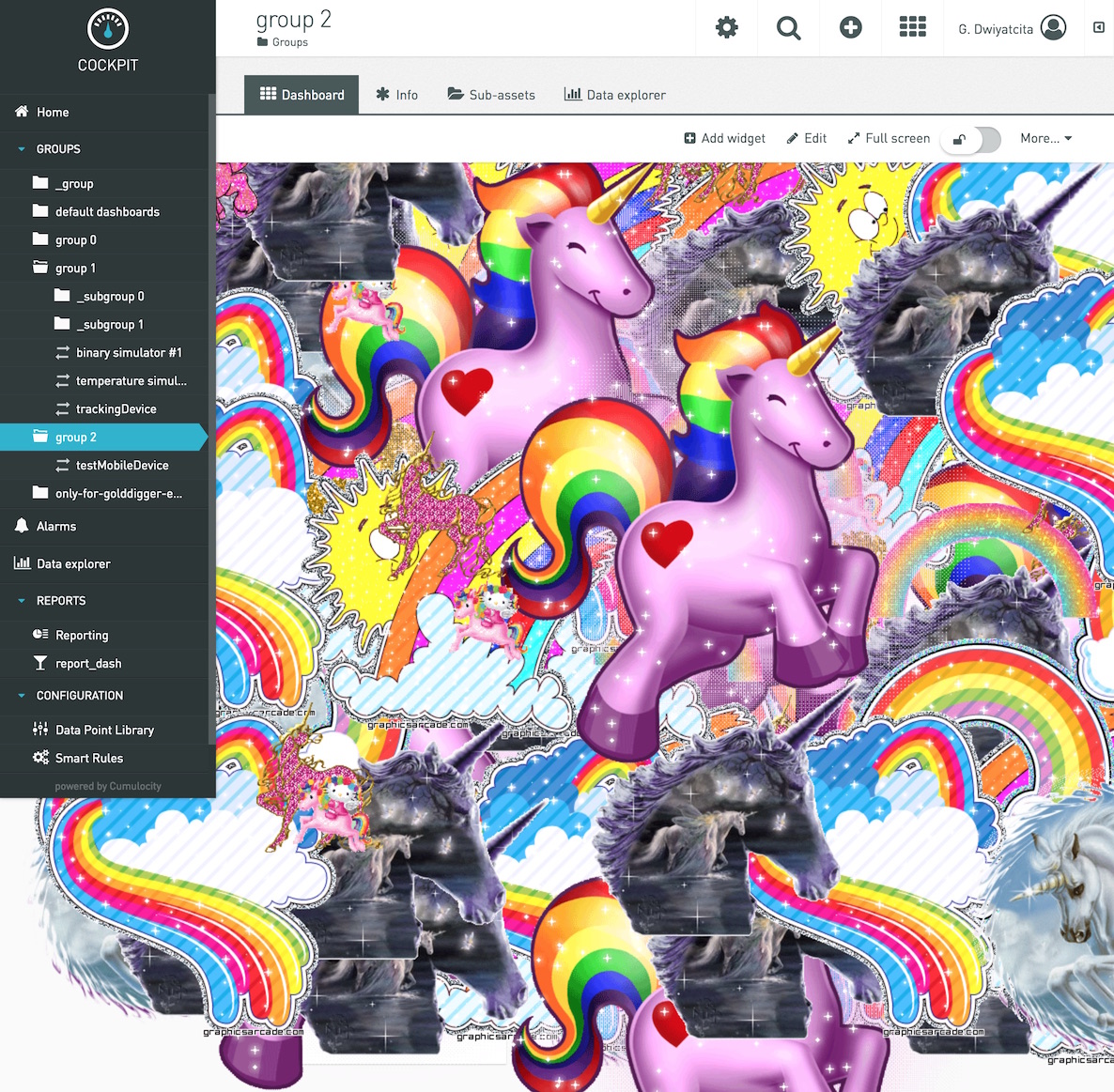Click the sidebar vertical scrollbar

[x=211, y=419]
